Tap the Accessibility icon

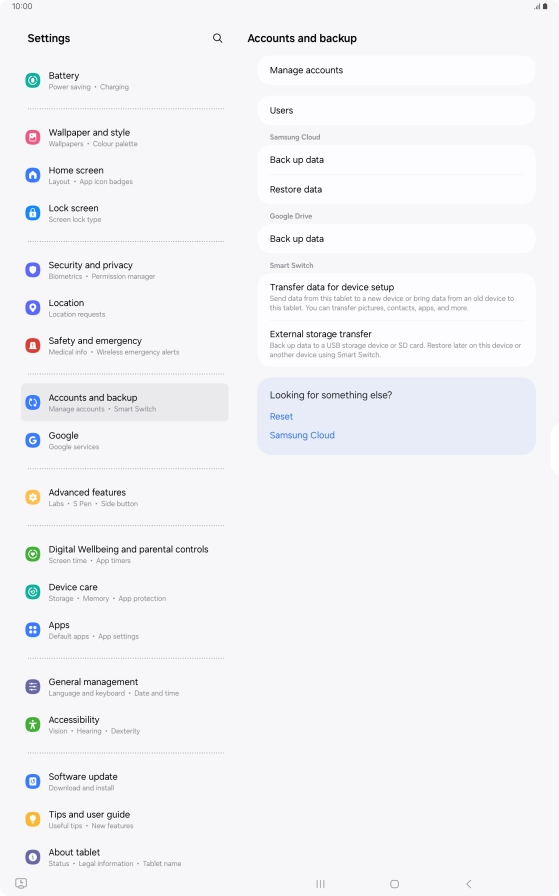coord(33,725)
